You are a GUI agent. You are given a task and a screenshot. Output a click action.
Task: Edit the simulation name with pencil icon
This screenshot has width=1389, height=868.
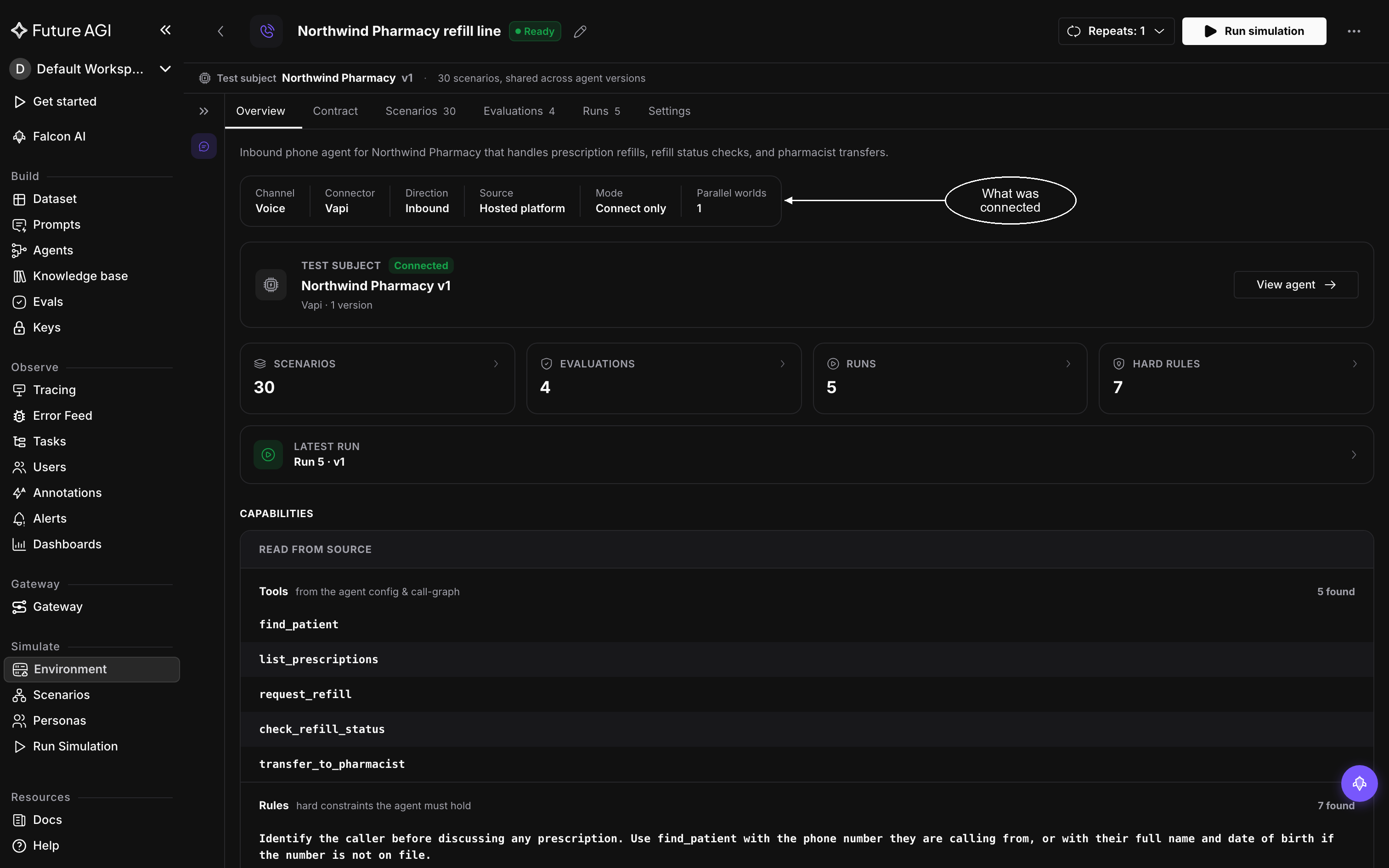[580, 32]
